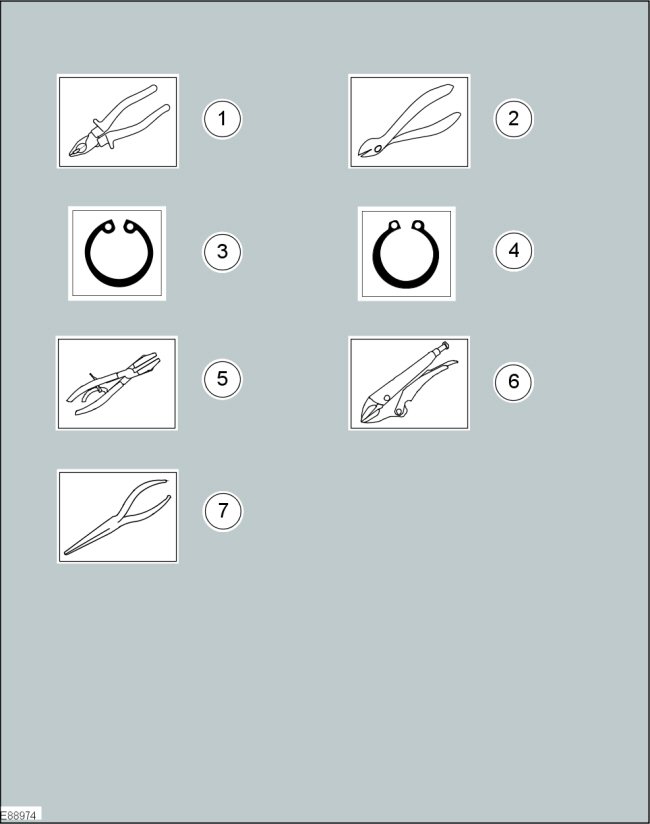Click the left eyelet of internal circlip

point(108,227)
